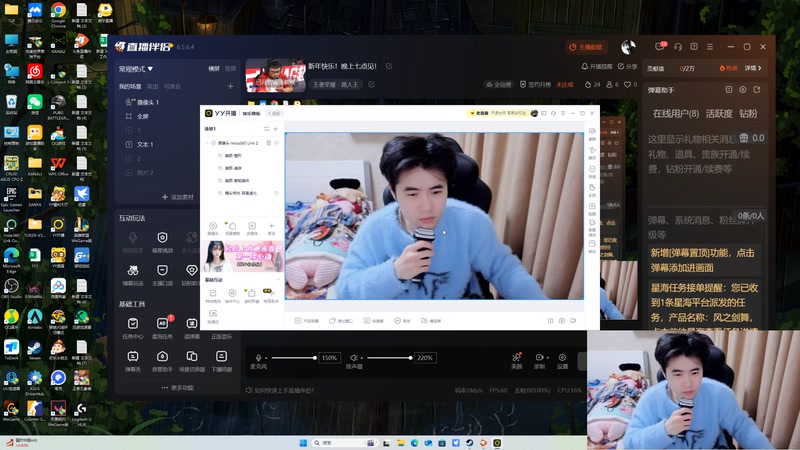Open 弹幕玩法 interactive tool

[x=133, y=274]
